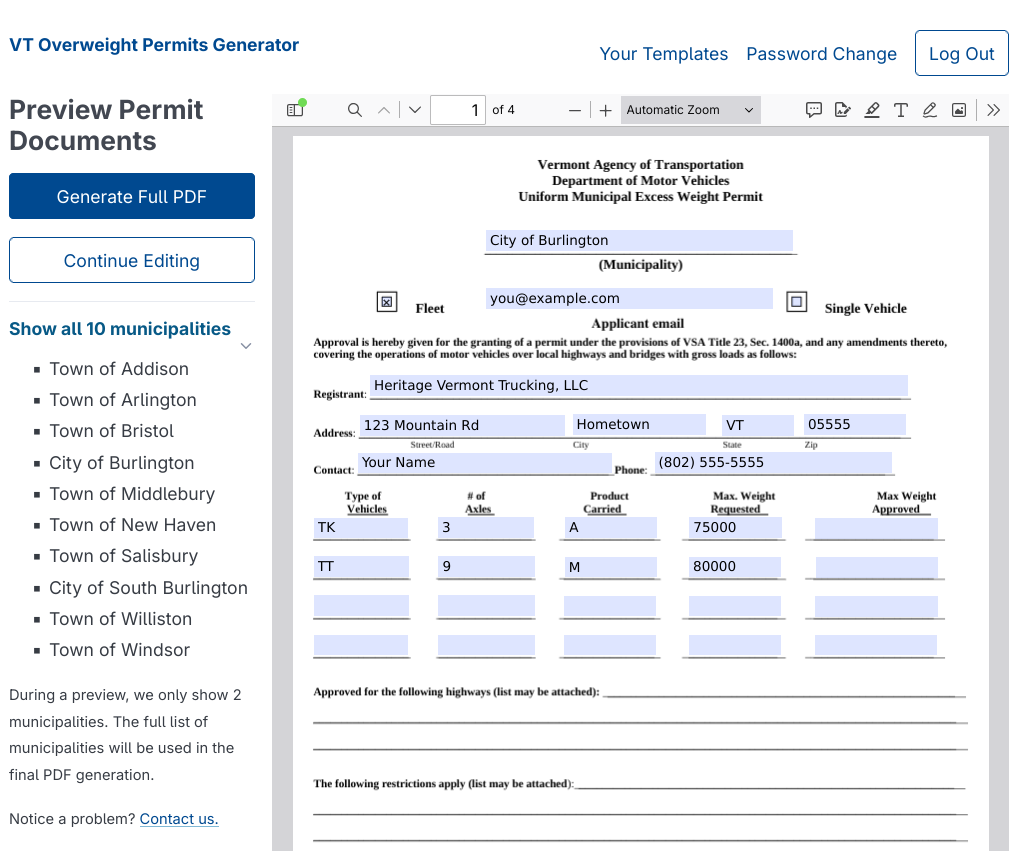Viewport: 1020px width, 851px height.
Task: Select the add signature tool
Action: (x=842, y=110)
